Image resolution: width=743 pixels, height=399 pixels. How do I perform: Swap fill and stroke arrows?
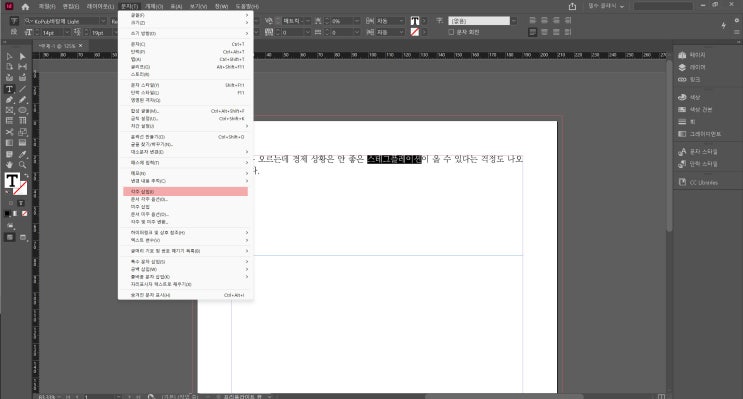coord(27,176)
